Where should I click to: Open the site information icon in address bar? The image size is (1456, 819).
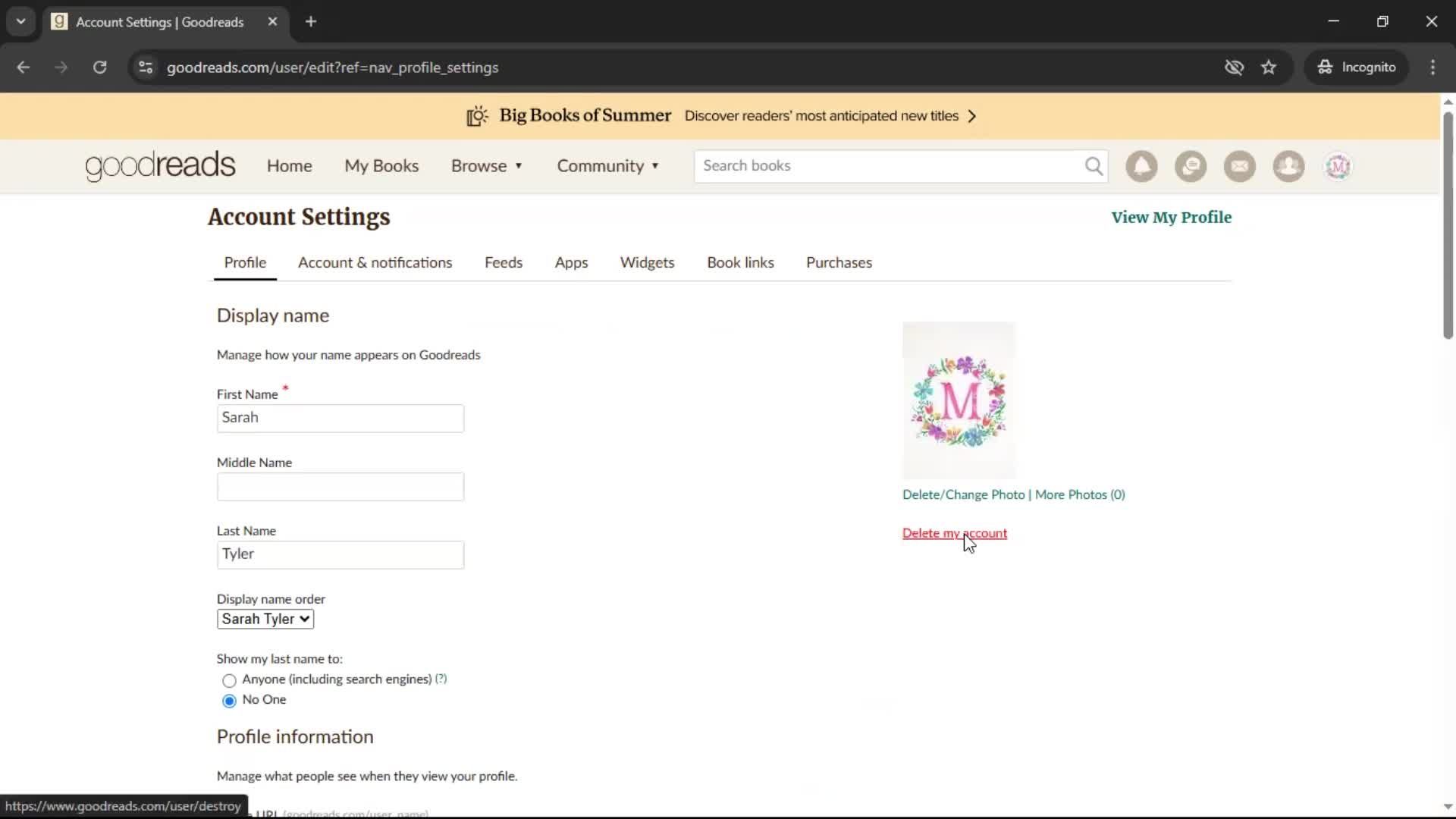click(x=146, y=67)
